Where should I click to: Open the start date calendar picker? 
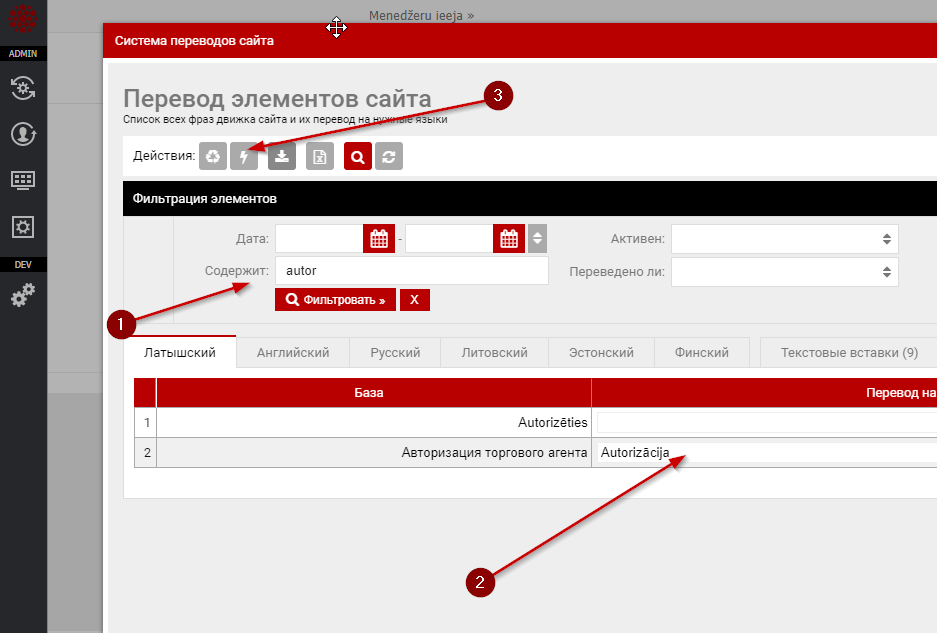[x=378, y=239]
